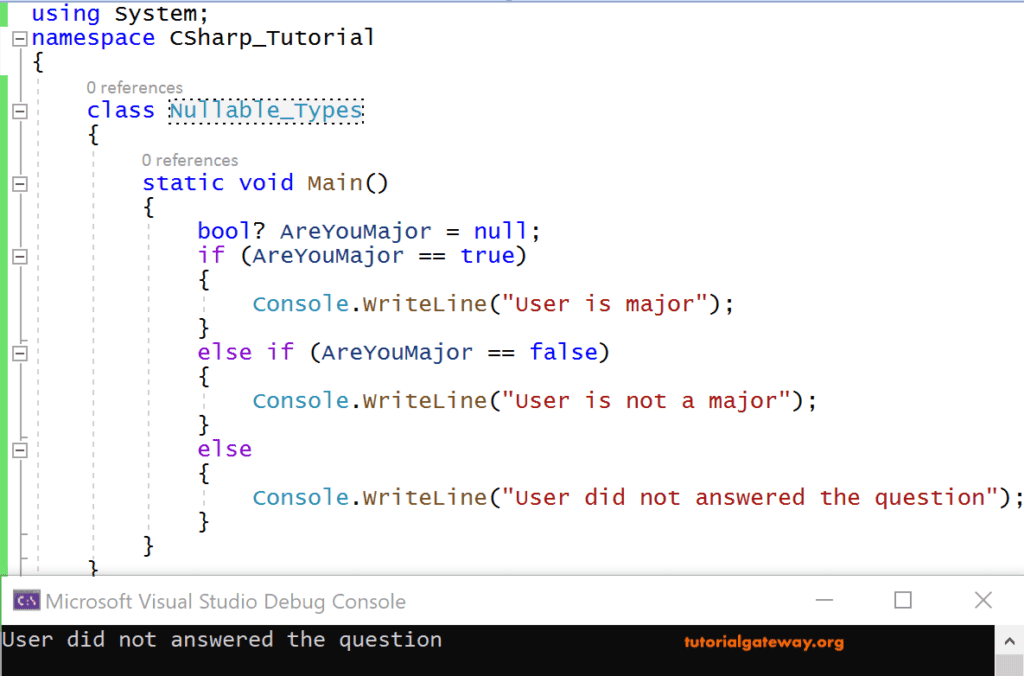Viewport: 1024px width, 676px height.
Task: Collapse the namespace CSharp_Tutorial region
Action: (18, 38)
